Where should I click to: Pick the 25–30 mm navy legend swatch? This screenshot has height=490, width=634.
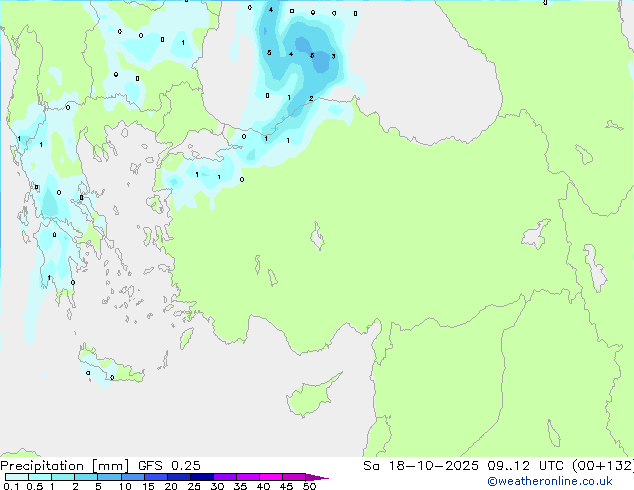[x=201, y=477]
